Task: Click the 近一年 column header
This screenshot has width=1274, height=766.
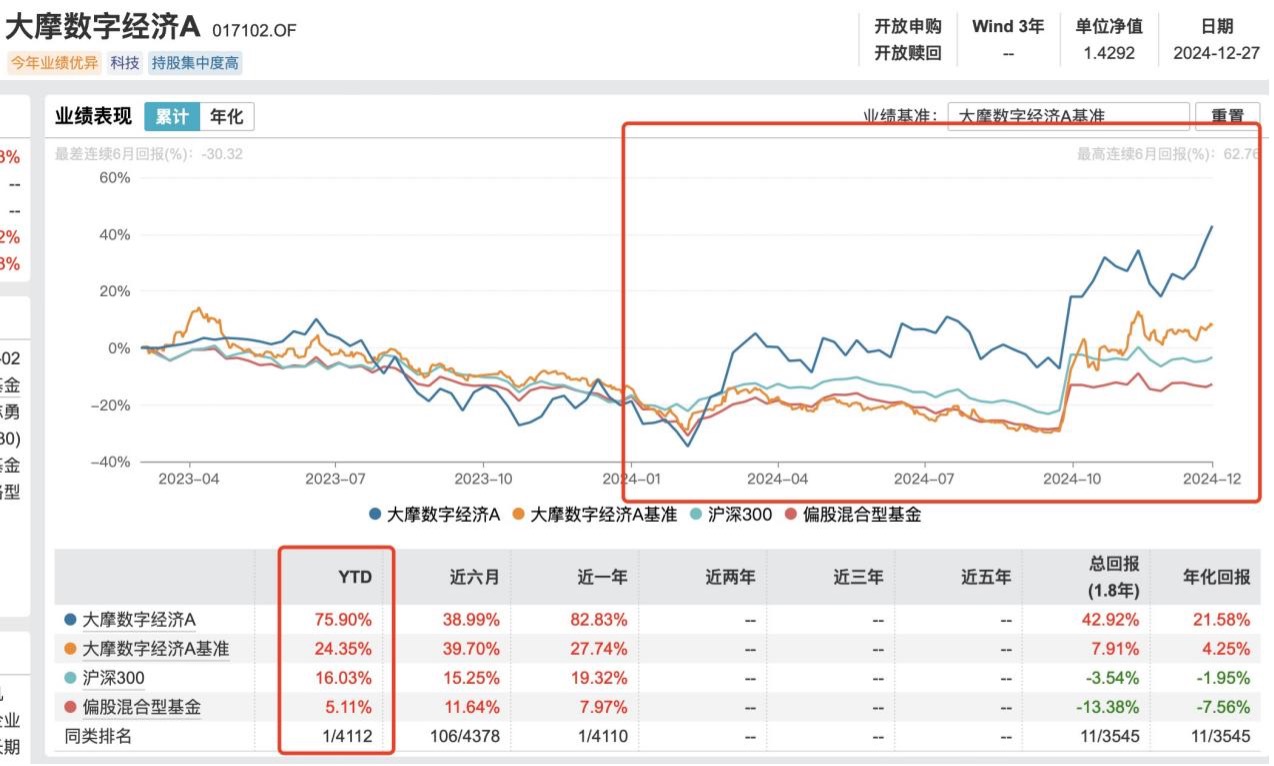Action: [602, 577]
